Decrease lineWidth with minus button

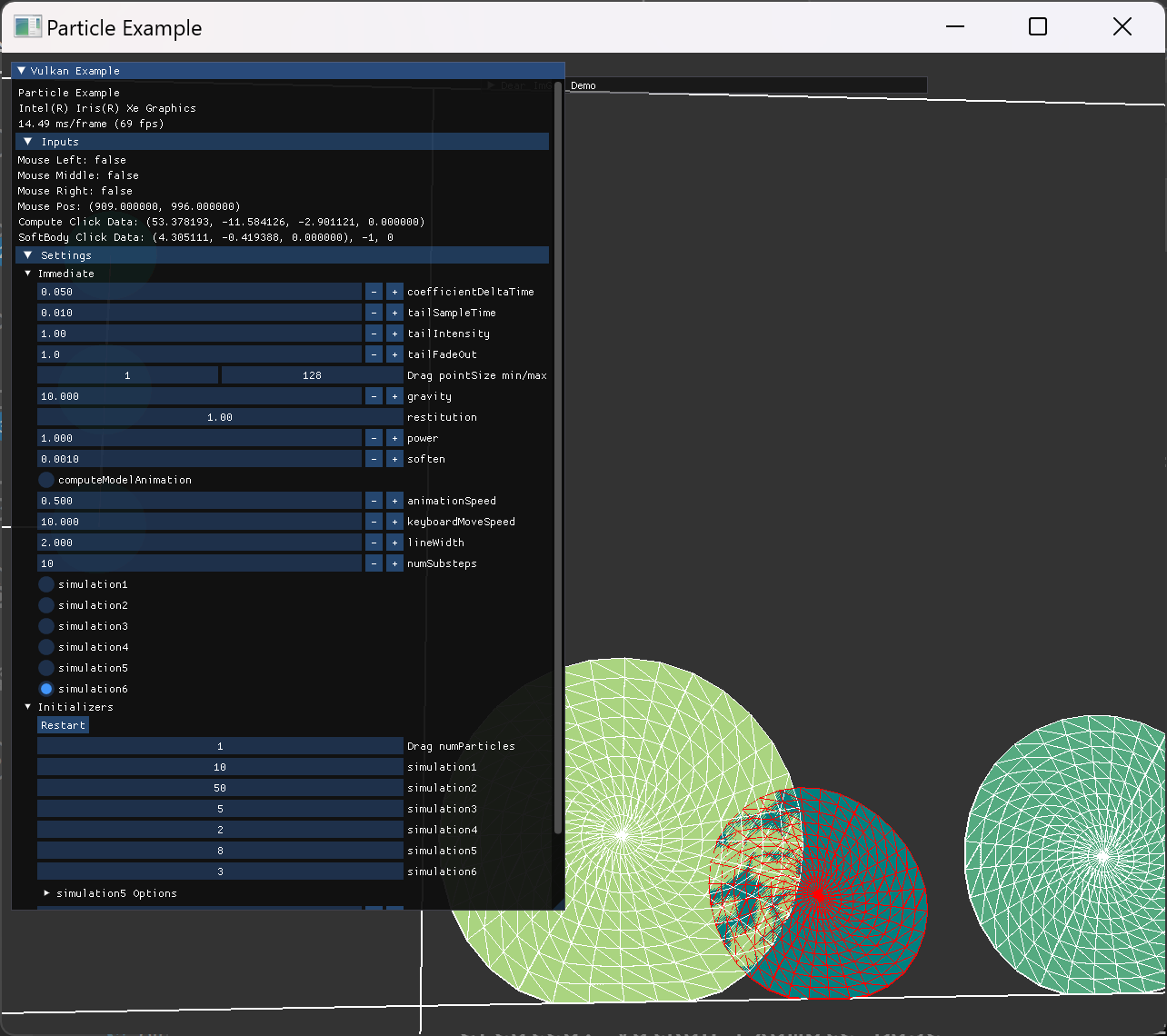click(374, 543)
